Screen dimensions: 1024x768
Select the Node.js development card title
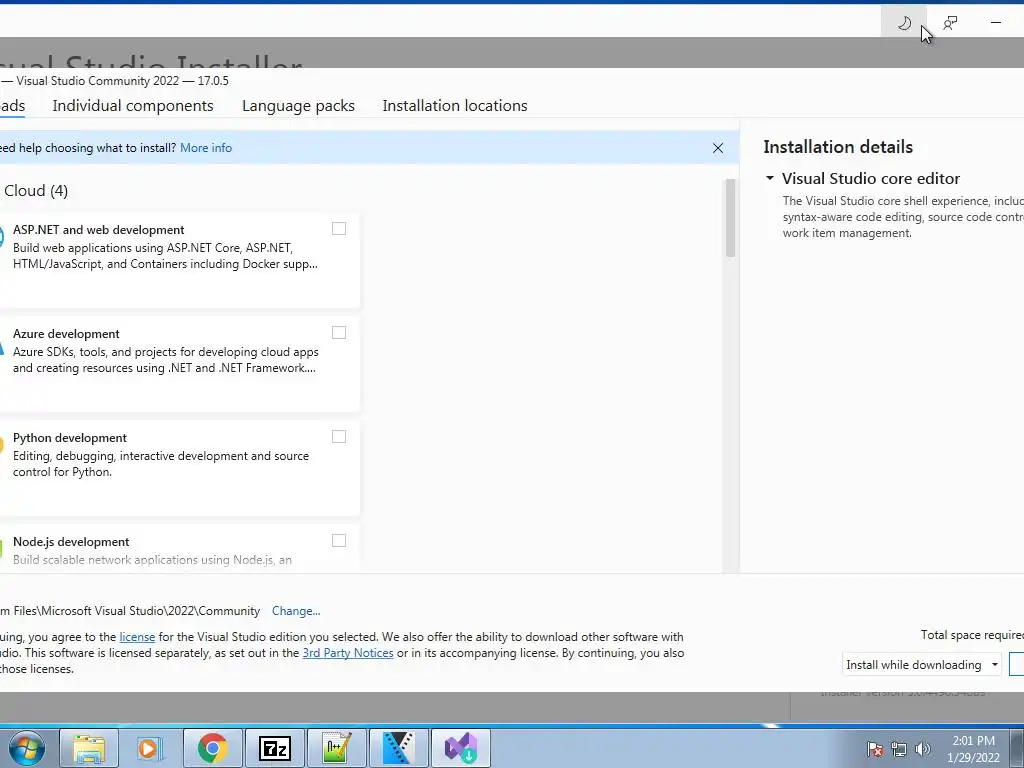(71, 541)
